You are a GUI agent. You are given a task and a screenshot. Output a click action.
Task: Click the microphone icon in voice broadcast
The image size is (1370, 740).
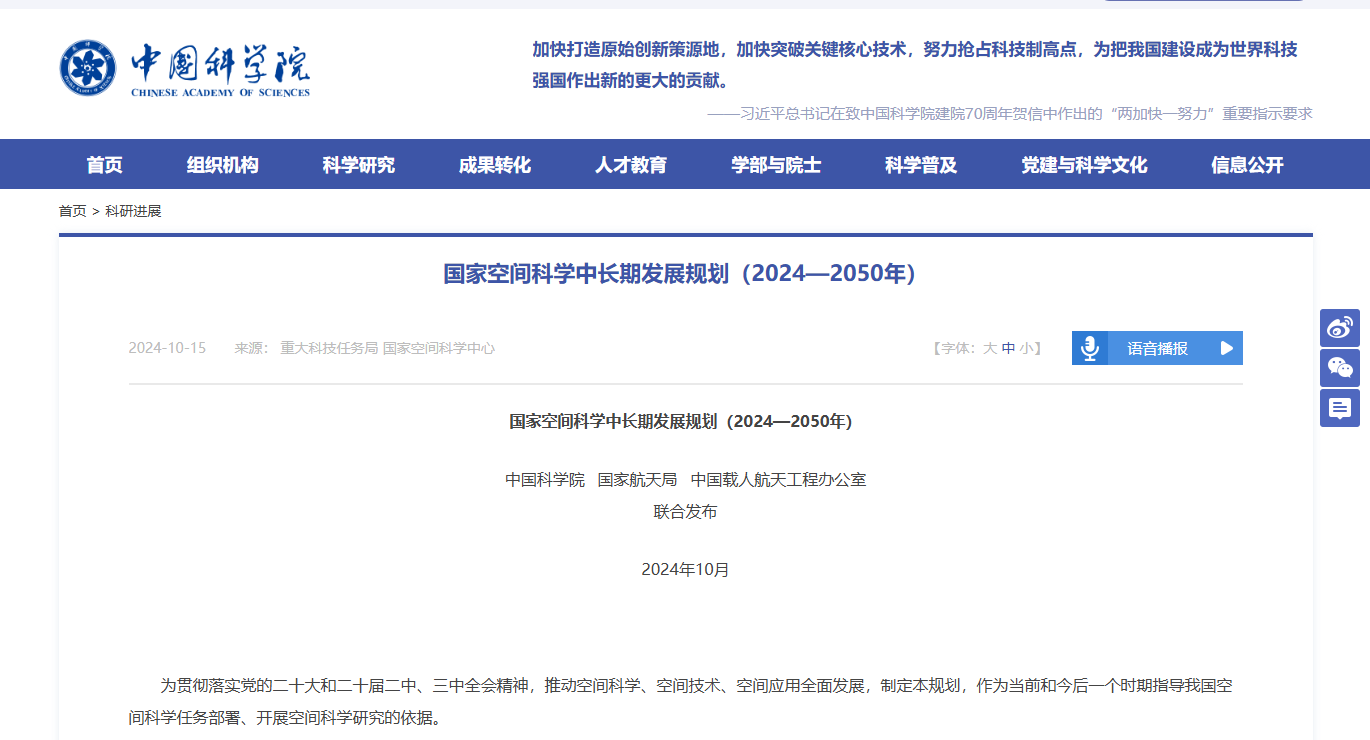tap(1090, 348)
